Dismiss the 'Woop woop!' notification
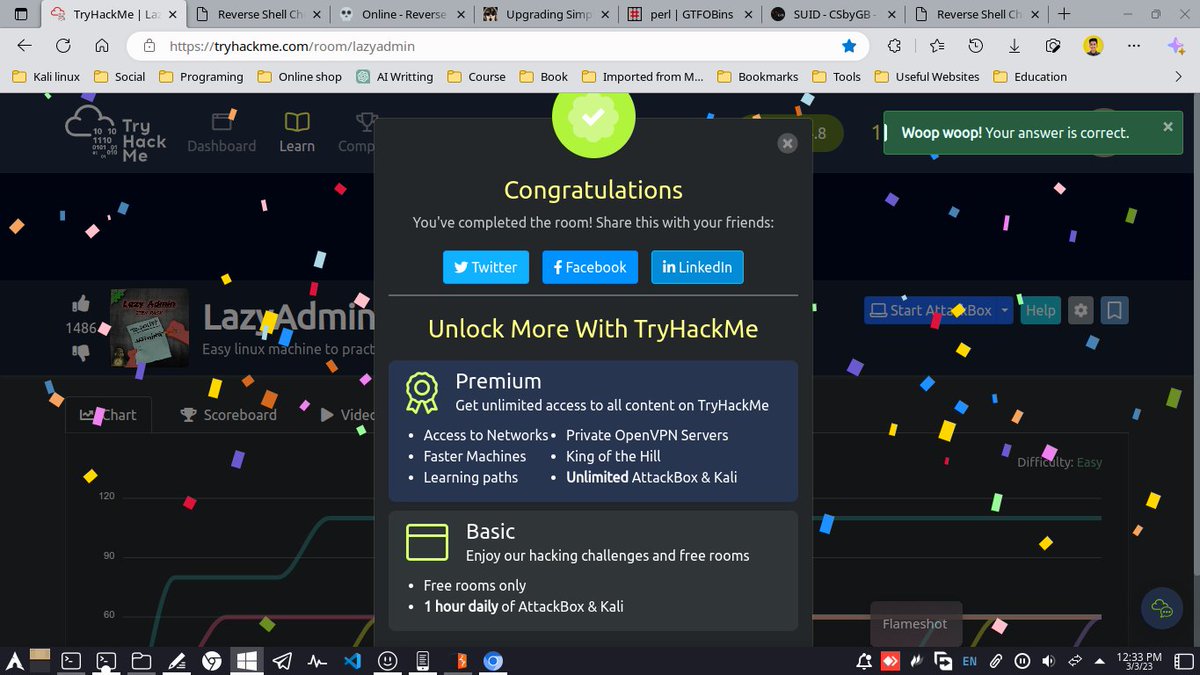Screen dimensions: 1200x675 pos(1167,127)
